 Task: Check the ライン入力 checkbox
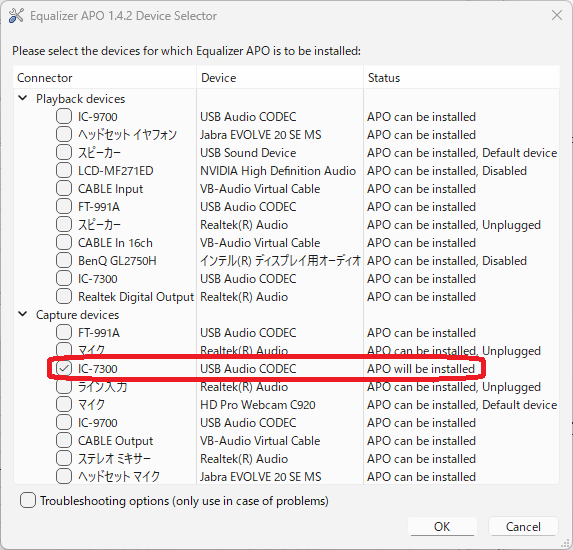64,386
